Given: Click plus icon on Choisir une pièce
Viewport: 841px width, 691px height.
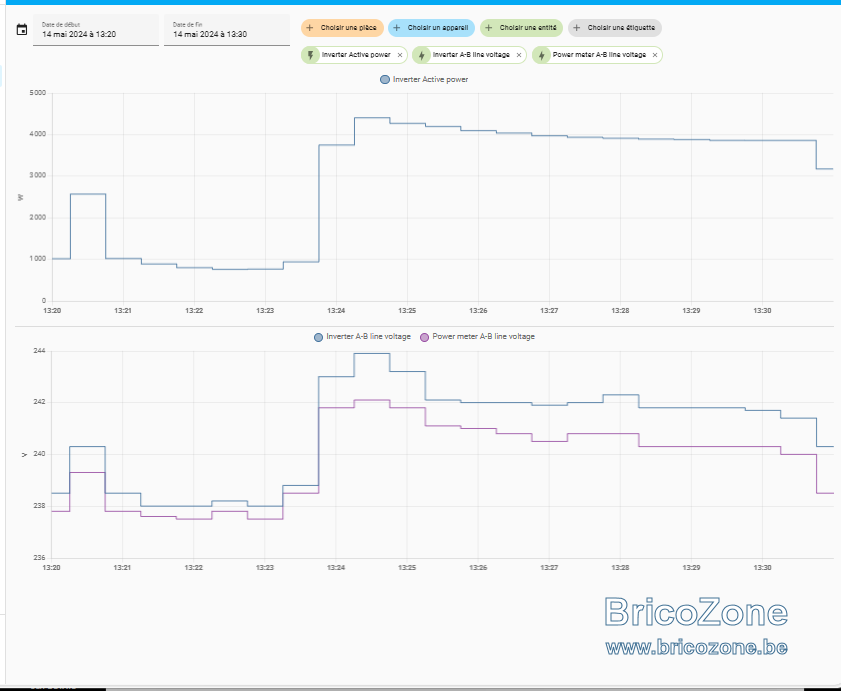Looking at the screenshot, I should pos(309,28).
